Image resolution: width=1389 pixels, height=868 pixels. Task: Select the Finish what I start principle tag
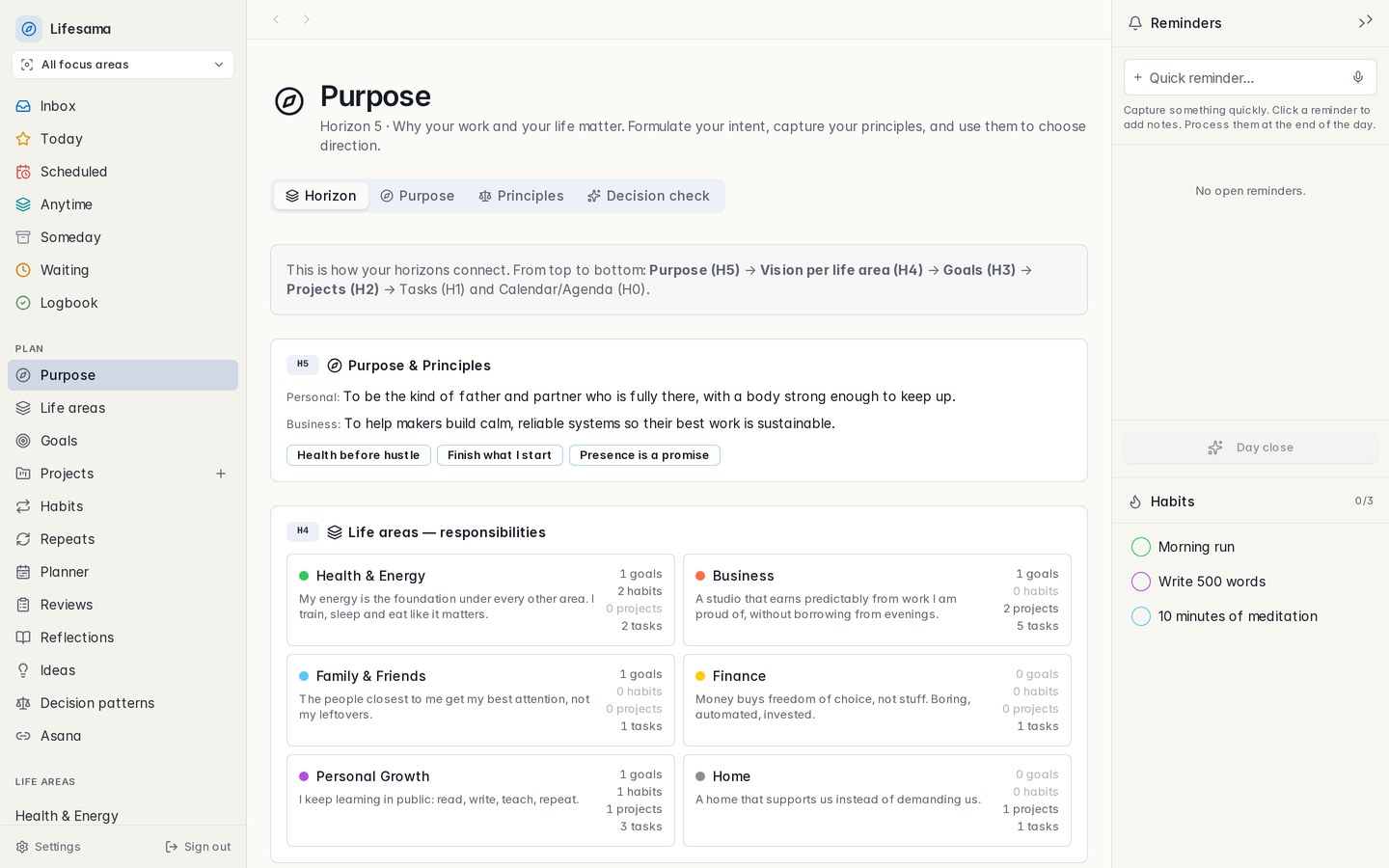pyautogui.click(x=500, y=455)
